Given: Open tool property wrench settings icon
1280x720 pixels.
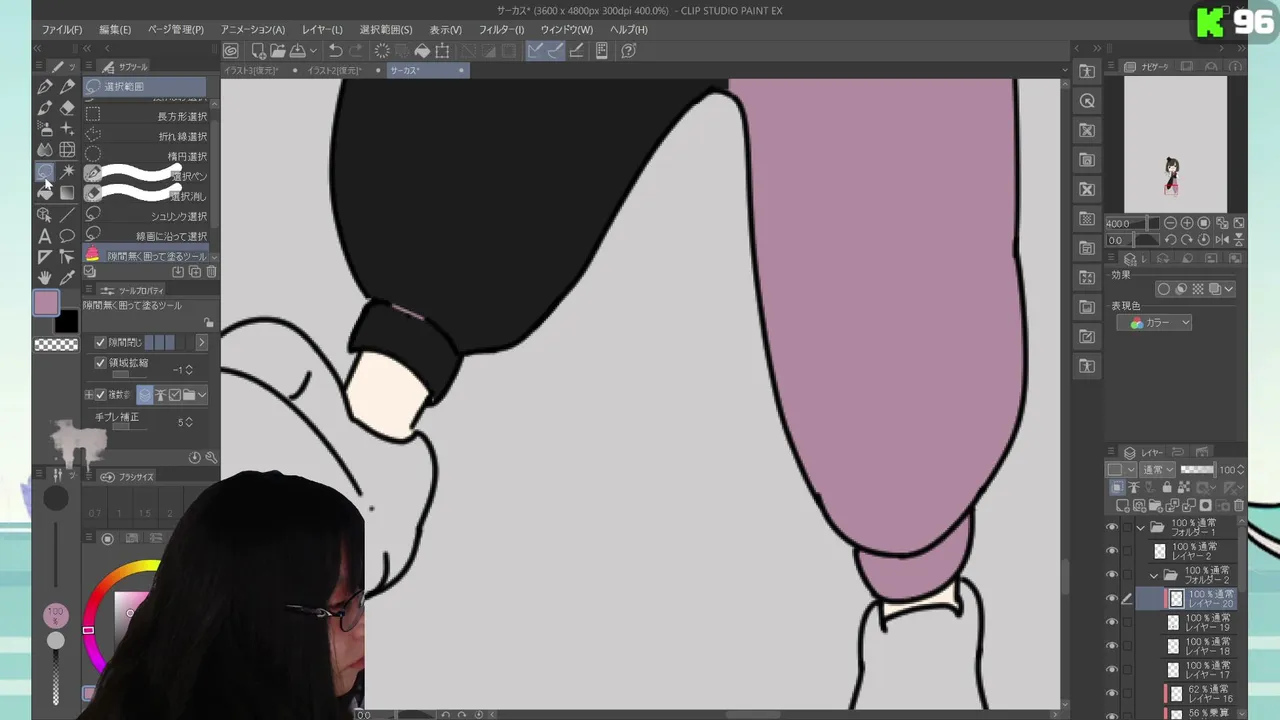Looking at the screenshot, I should (x=211, y=457).
